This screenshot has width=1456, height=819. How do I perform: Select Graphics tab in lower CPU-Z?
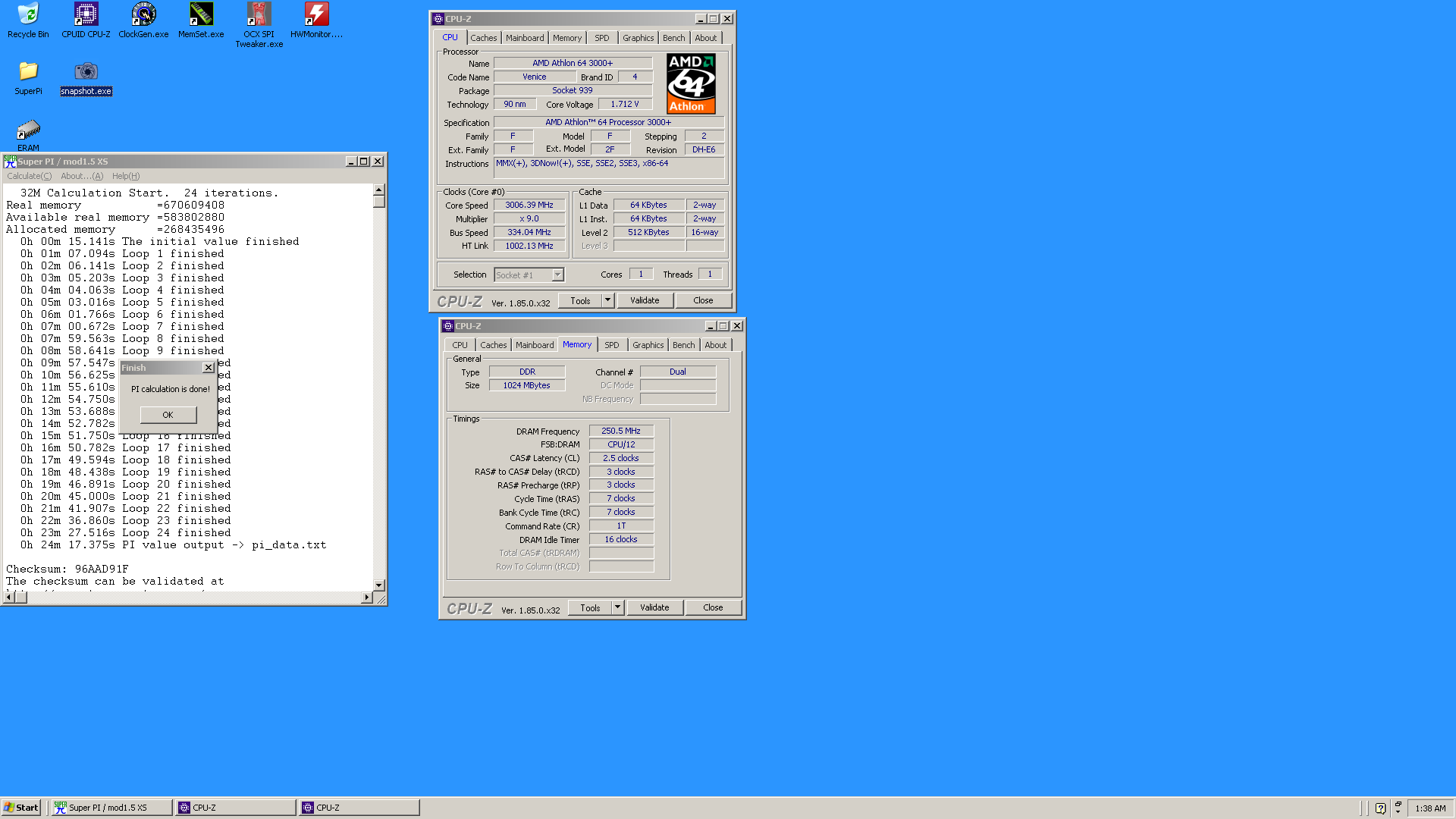click(648, 345)
